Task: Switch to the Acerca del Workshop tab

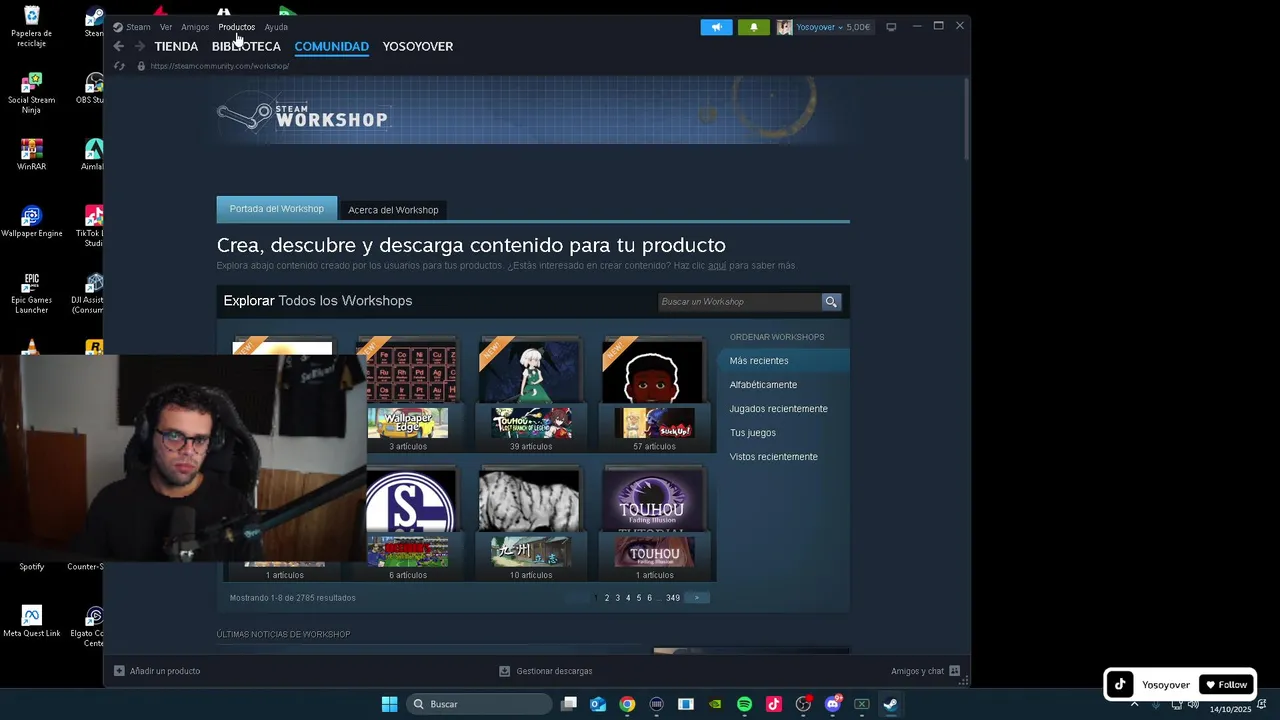Action: click(393, 210)
